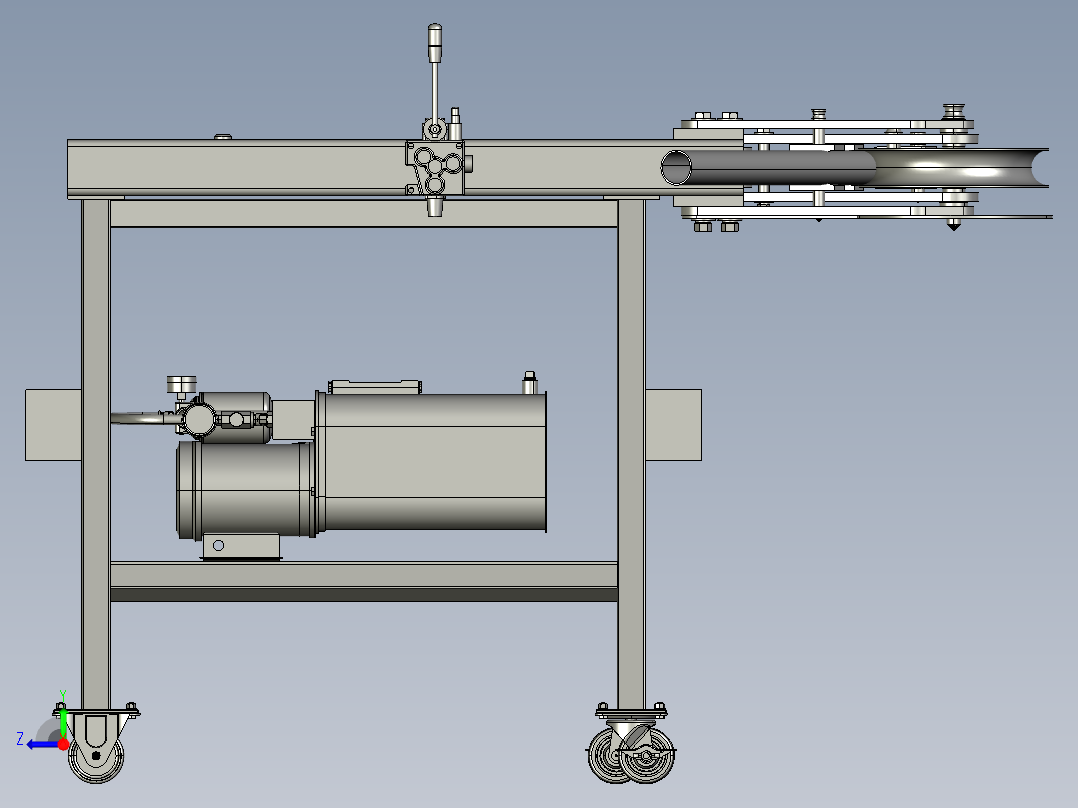Select the round pressure gauge
1078x808 pixels.
pyautogui.click(x=182, y=384)
